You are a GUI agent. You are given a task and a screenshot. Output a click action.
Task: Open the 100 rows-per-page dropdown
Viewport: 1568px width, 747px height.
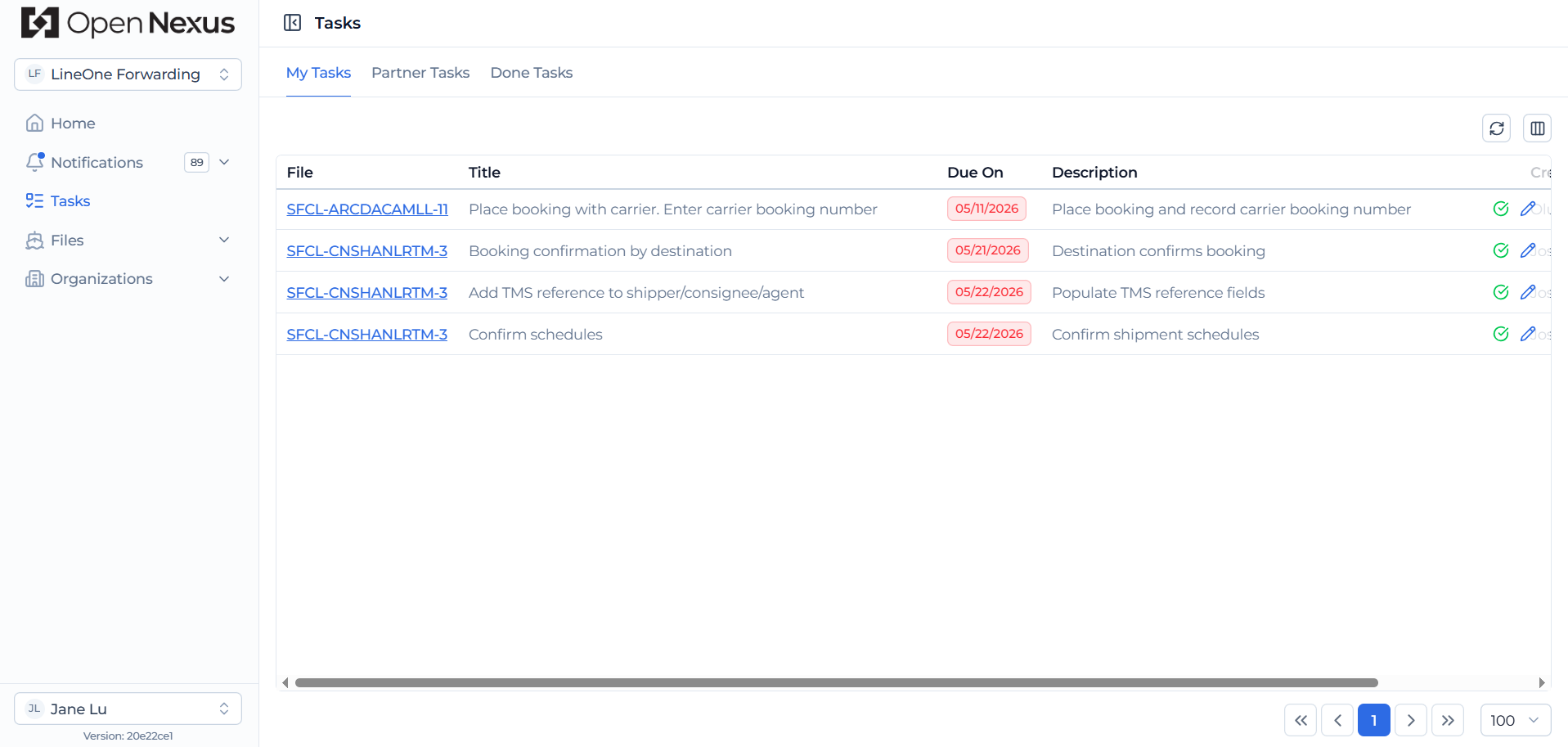pos(1516,720)
